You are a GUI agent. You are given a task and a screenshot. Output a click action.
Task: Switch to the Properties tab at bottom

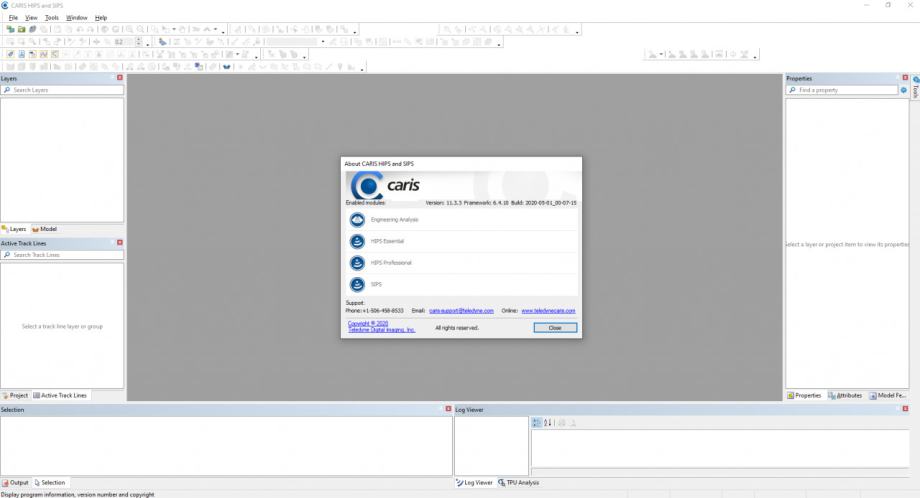(804, 395)
